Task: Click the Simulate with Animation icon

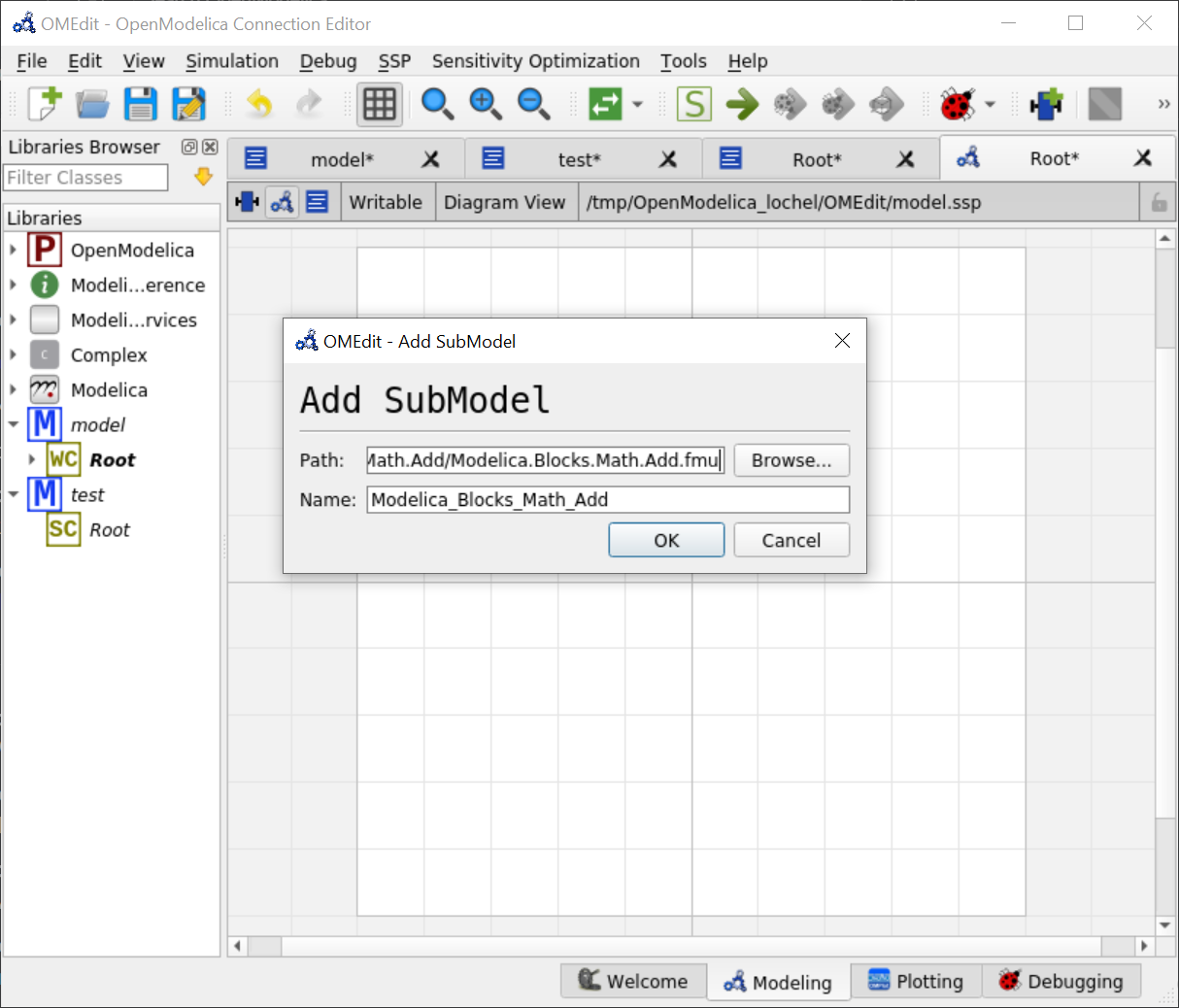Action: [886, 104]
